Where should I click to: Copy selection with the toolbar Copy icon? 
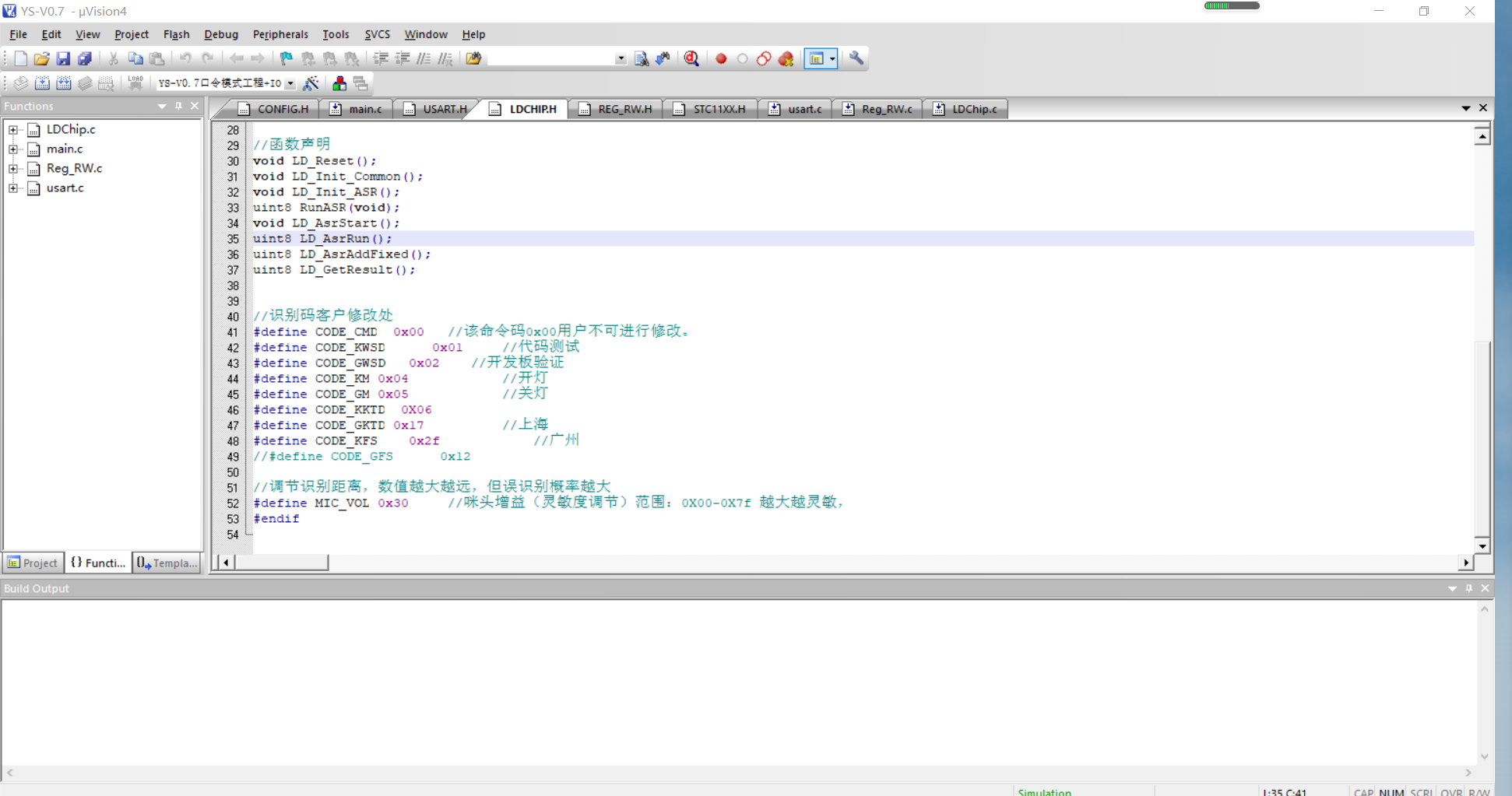(x=135, y=58)
